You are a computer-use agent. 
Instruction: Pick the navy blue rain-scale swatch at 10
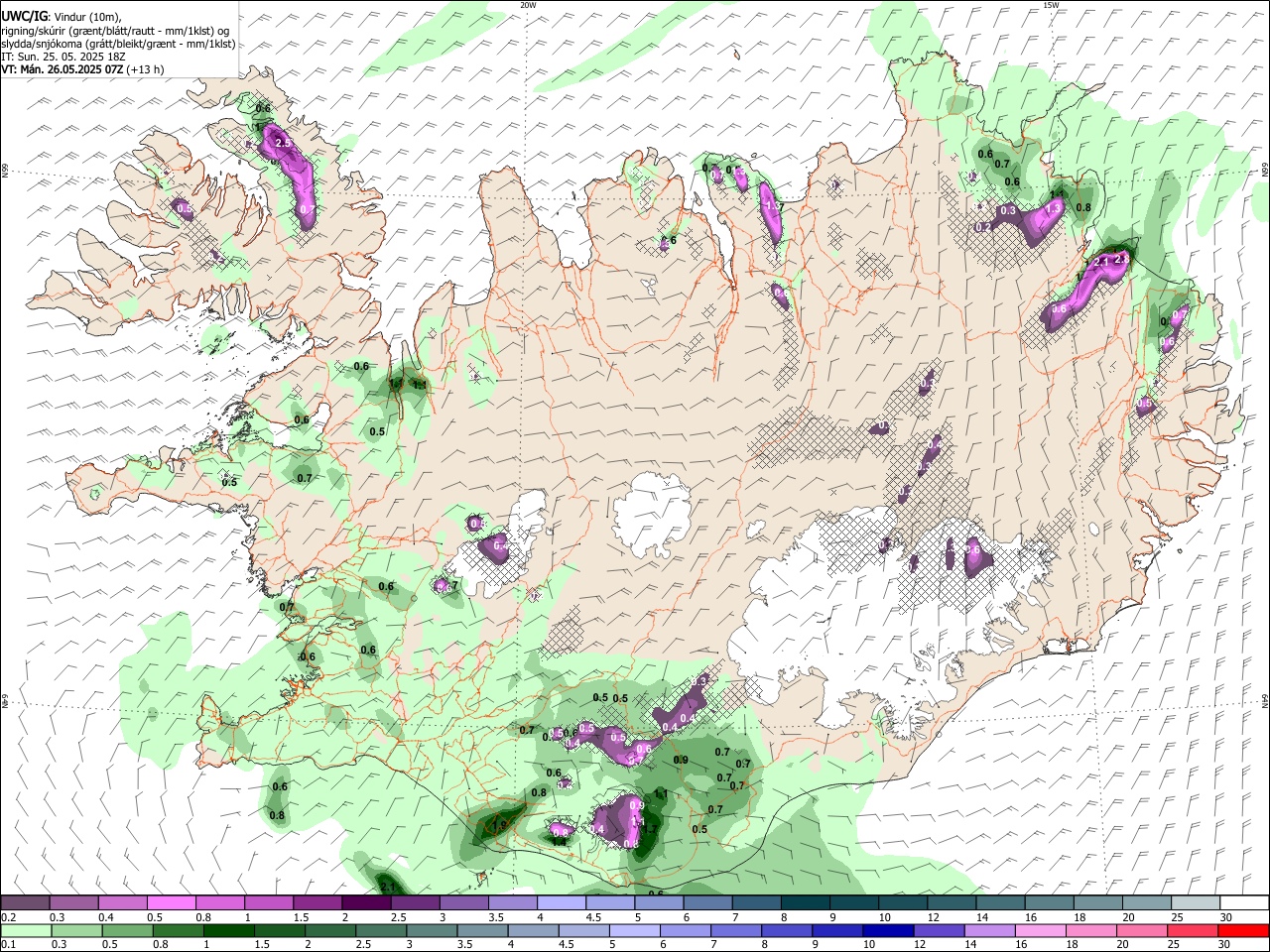(886, 930)
